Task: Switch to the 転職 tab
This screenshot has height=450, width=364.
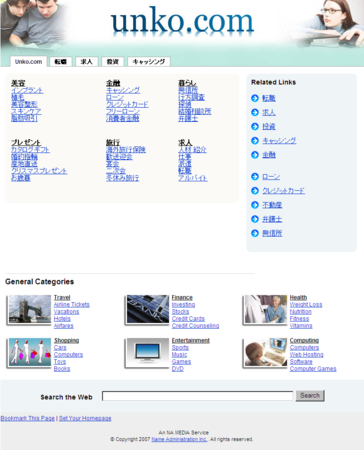Action: pyautogui.click(x=61, y=62)
